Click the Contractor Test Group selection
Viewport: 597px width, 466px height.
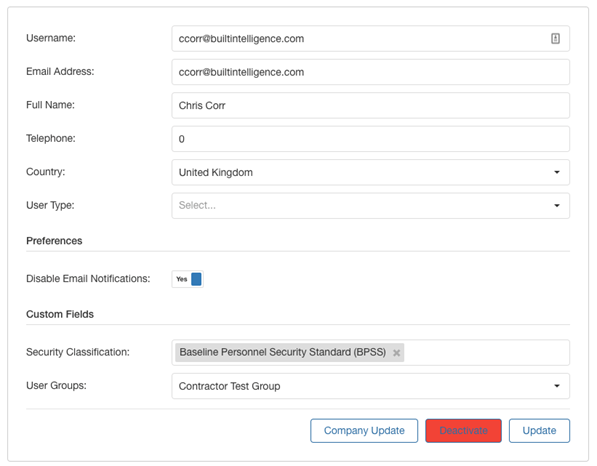[x=230, y=386]
